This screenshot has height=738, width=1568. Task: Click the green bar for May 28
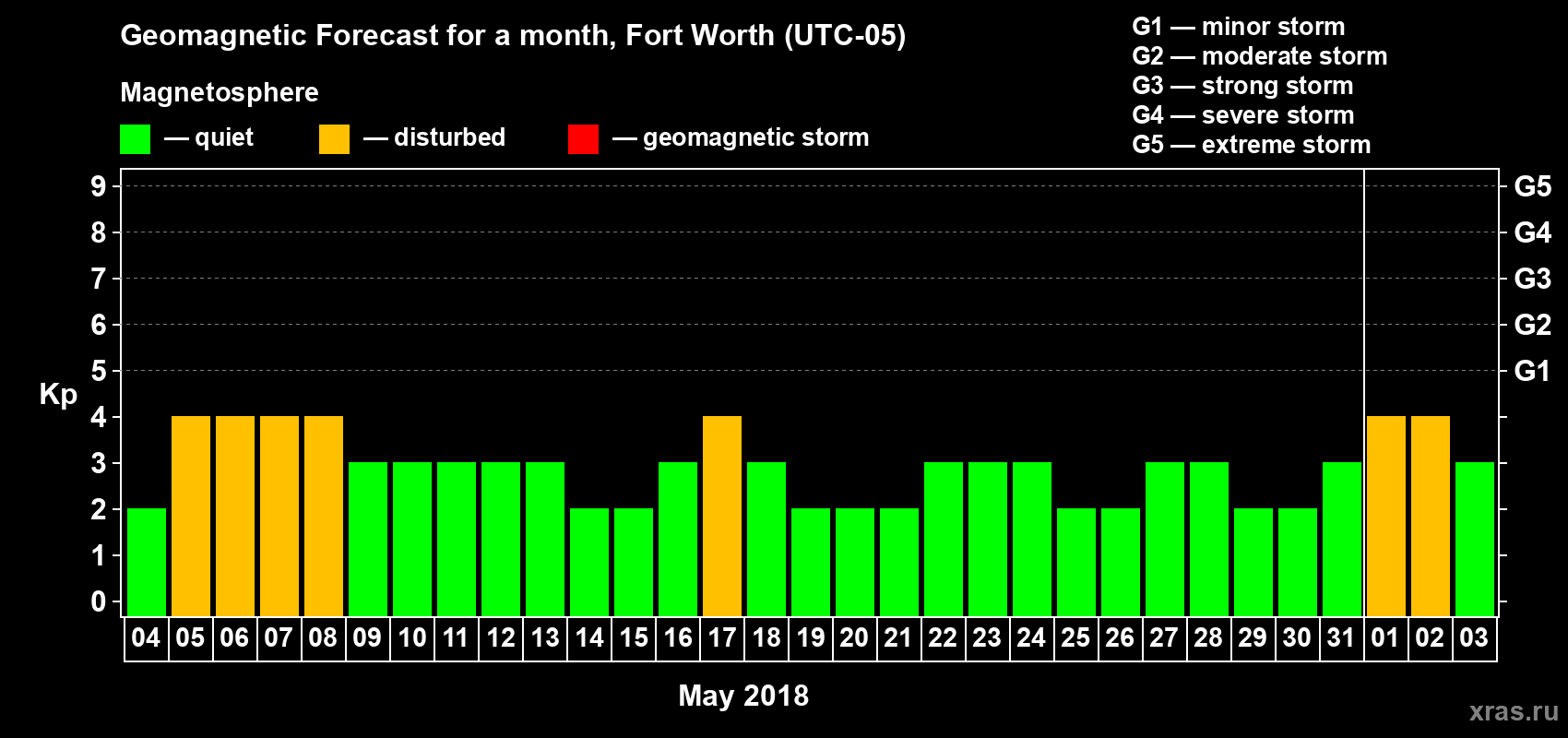pos(1209,539)
